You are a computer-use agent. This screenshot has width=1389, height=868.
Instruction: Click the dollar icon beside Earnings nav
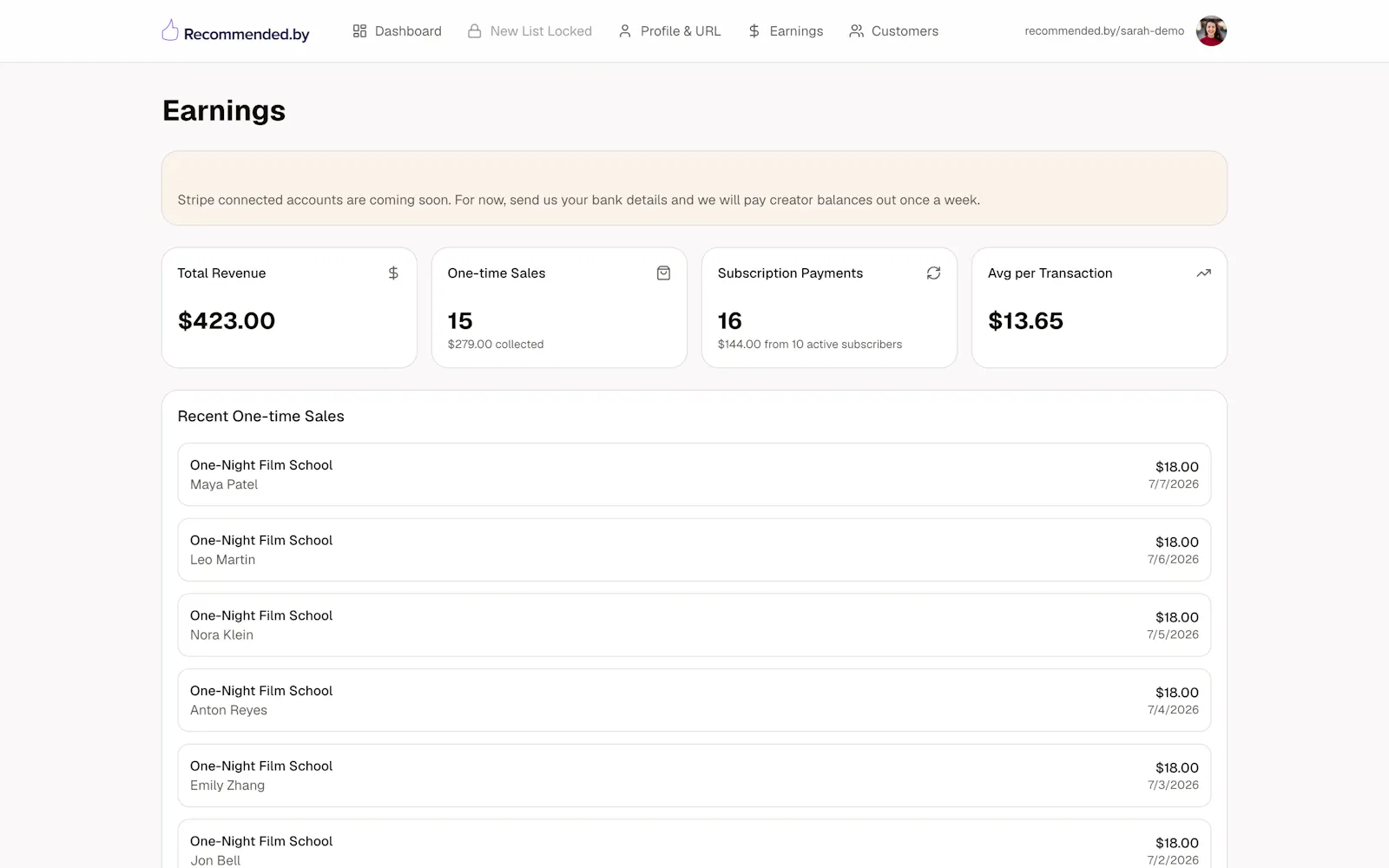pyautogui.click(x=754, y=31)
